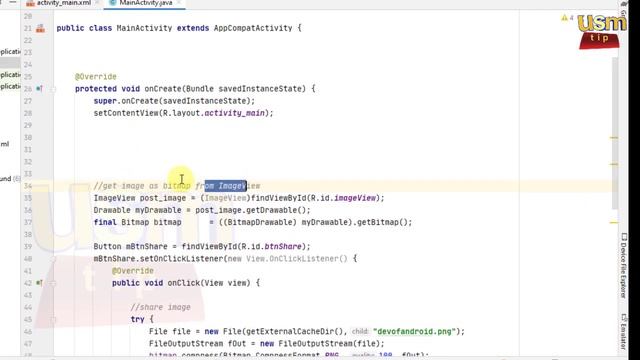Collapse the onClick method fold on line 42
Screen dimensions: 640x360
point(53,283)
